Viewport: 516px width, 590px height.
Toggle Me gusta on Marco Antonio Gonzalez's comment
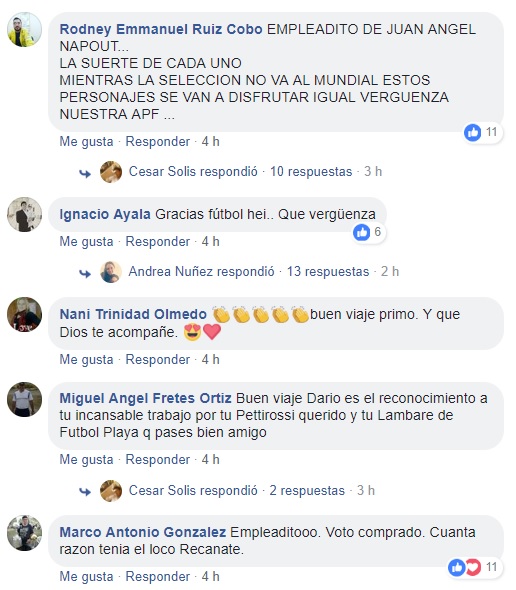(x=86, y=576)
